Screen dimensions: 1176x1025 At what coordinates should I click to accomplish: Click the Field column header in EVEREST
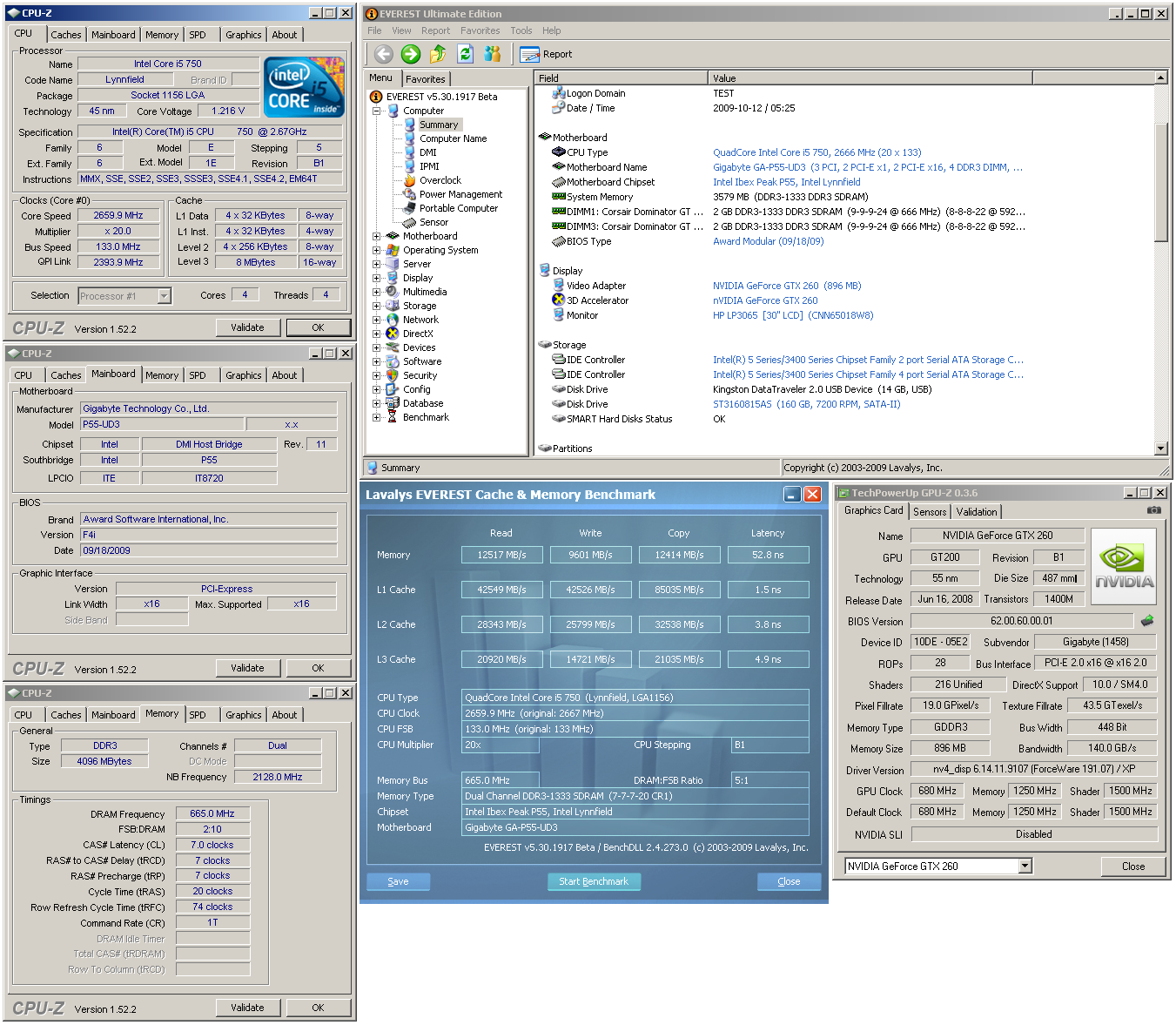(621, 78)
